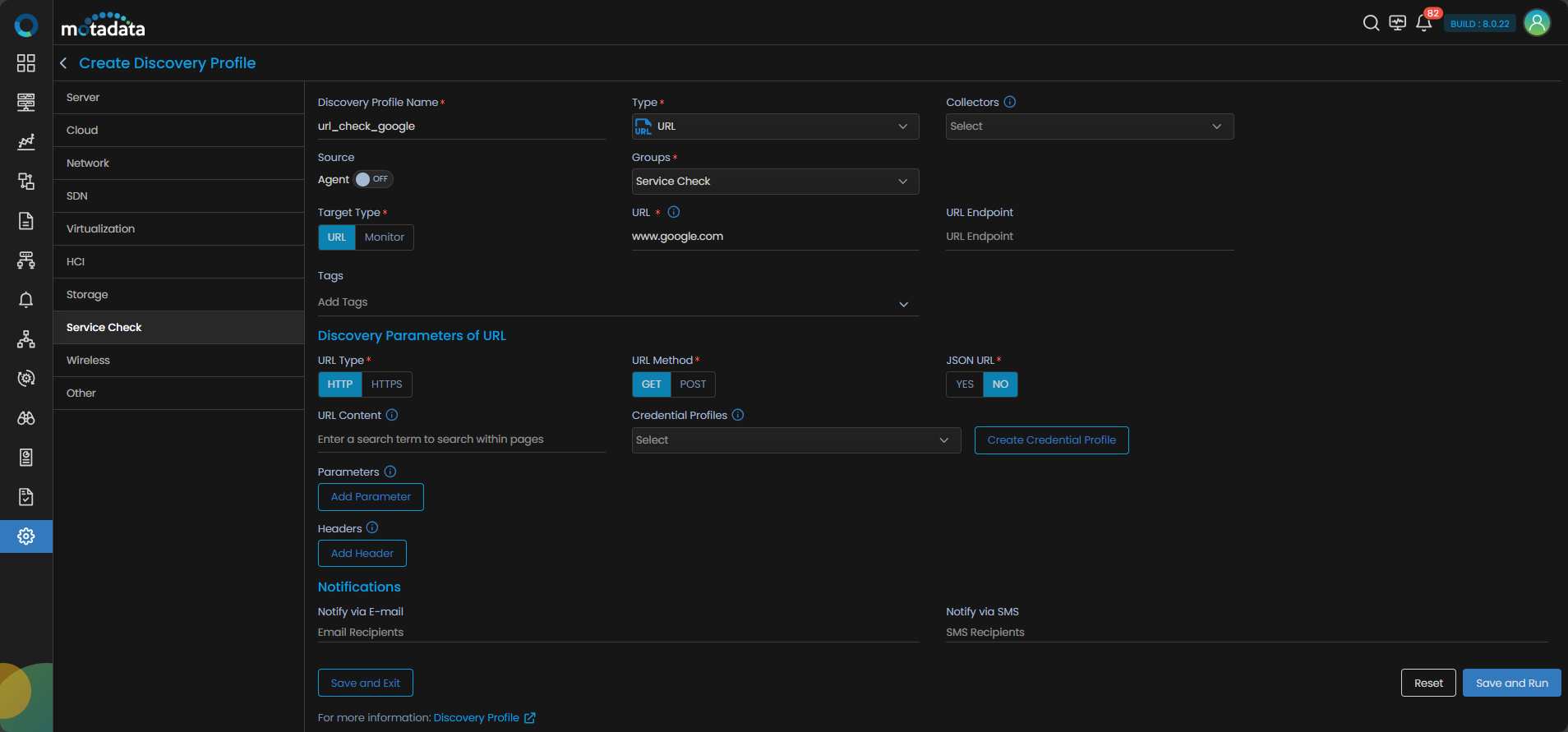
Task: Click Save and Run button
Action: click(1511, 684)
